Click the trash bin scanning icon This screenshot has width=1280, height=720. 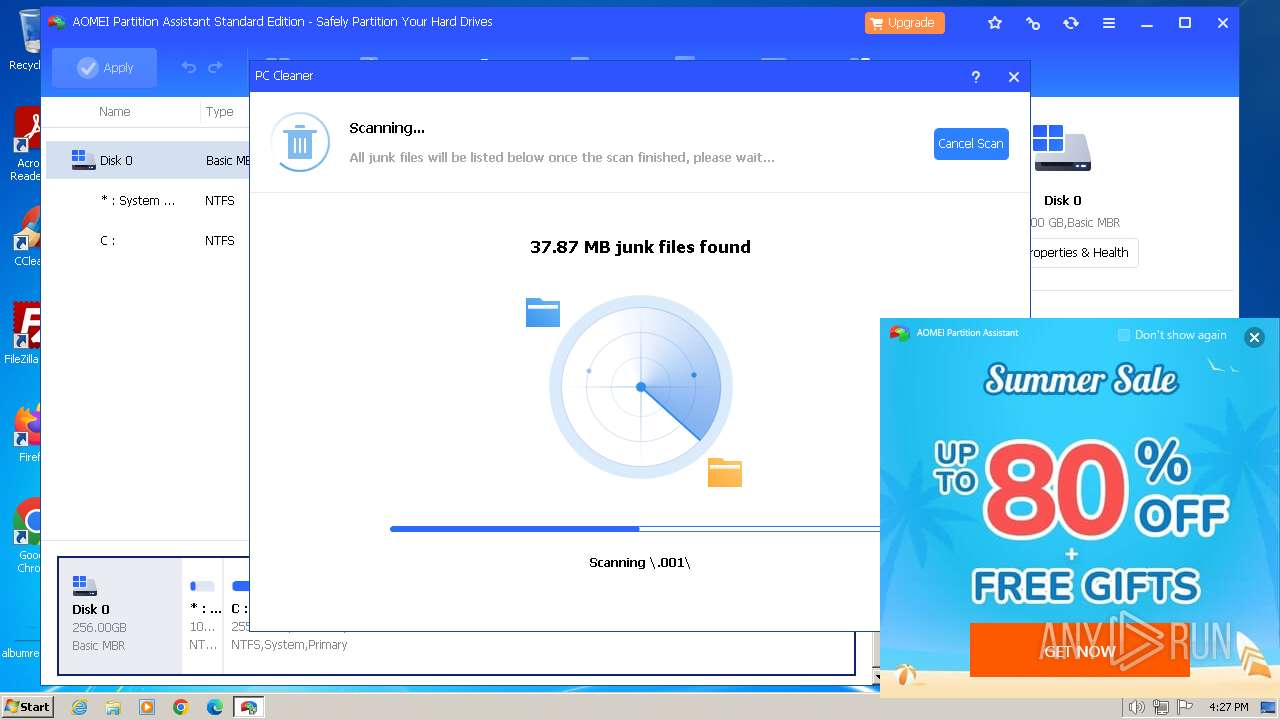tap(300, 142)
